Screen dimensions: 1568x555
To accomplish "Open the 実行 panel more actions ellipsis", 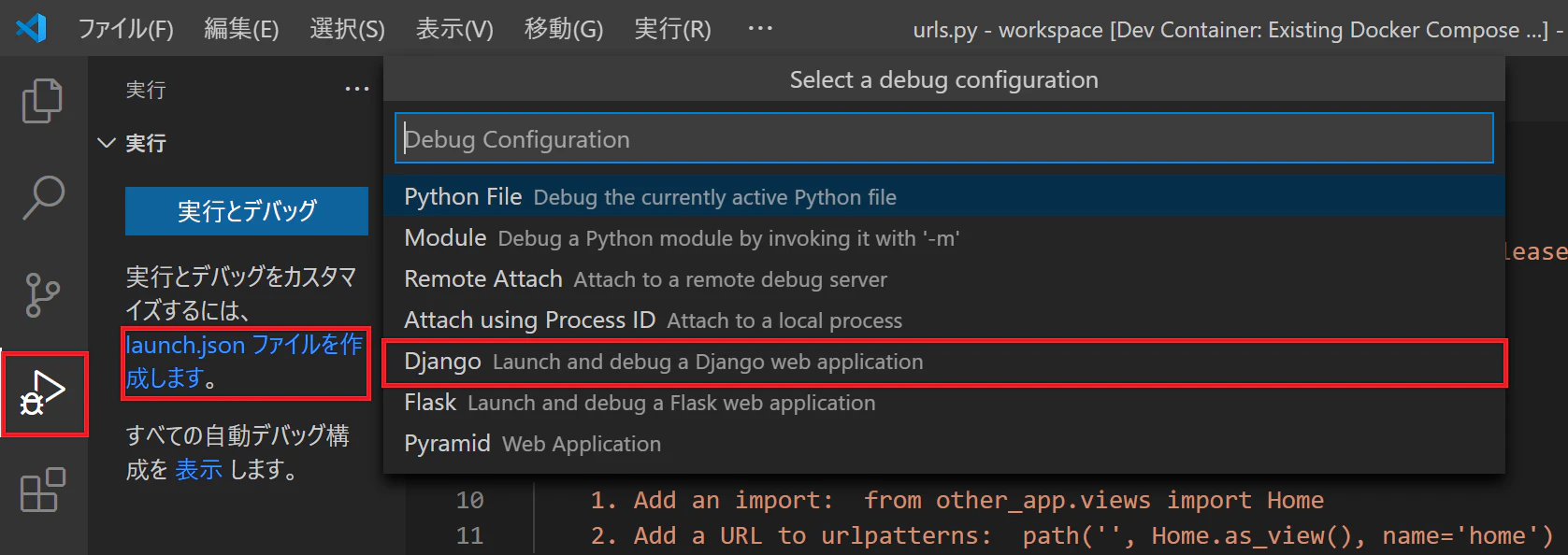I will click(357, 90).
